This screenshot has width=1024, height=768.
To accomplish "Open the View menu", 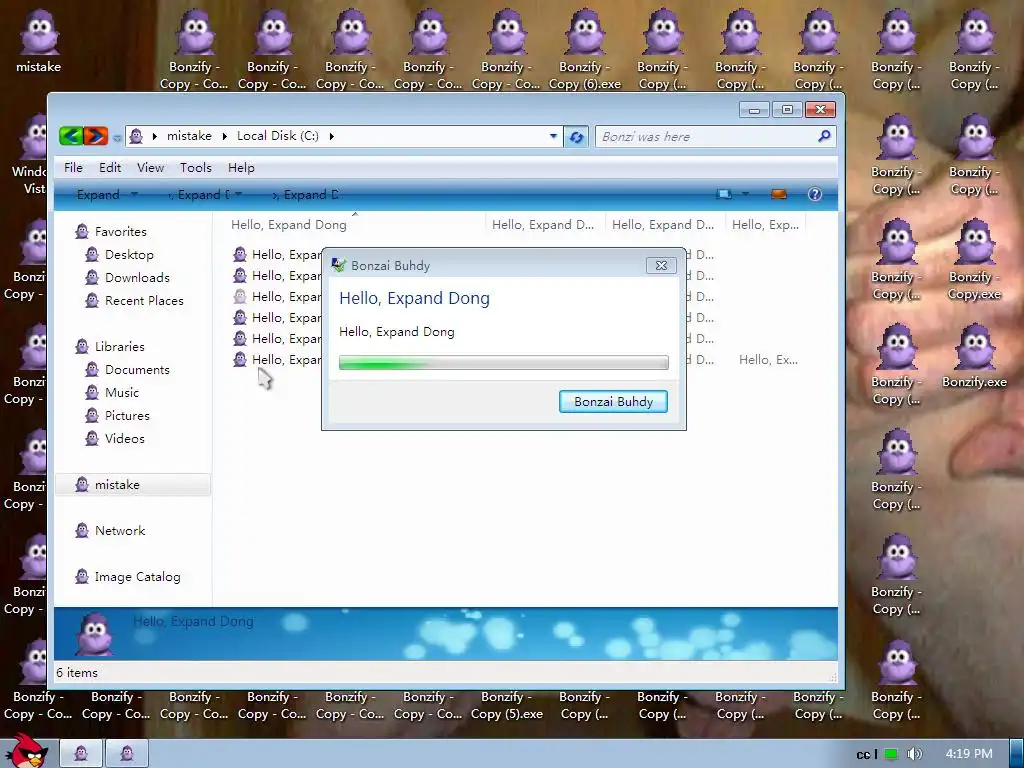I will (150, 168).
